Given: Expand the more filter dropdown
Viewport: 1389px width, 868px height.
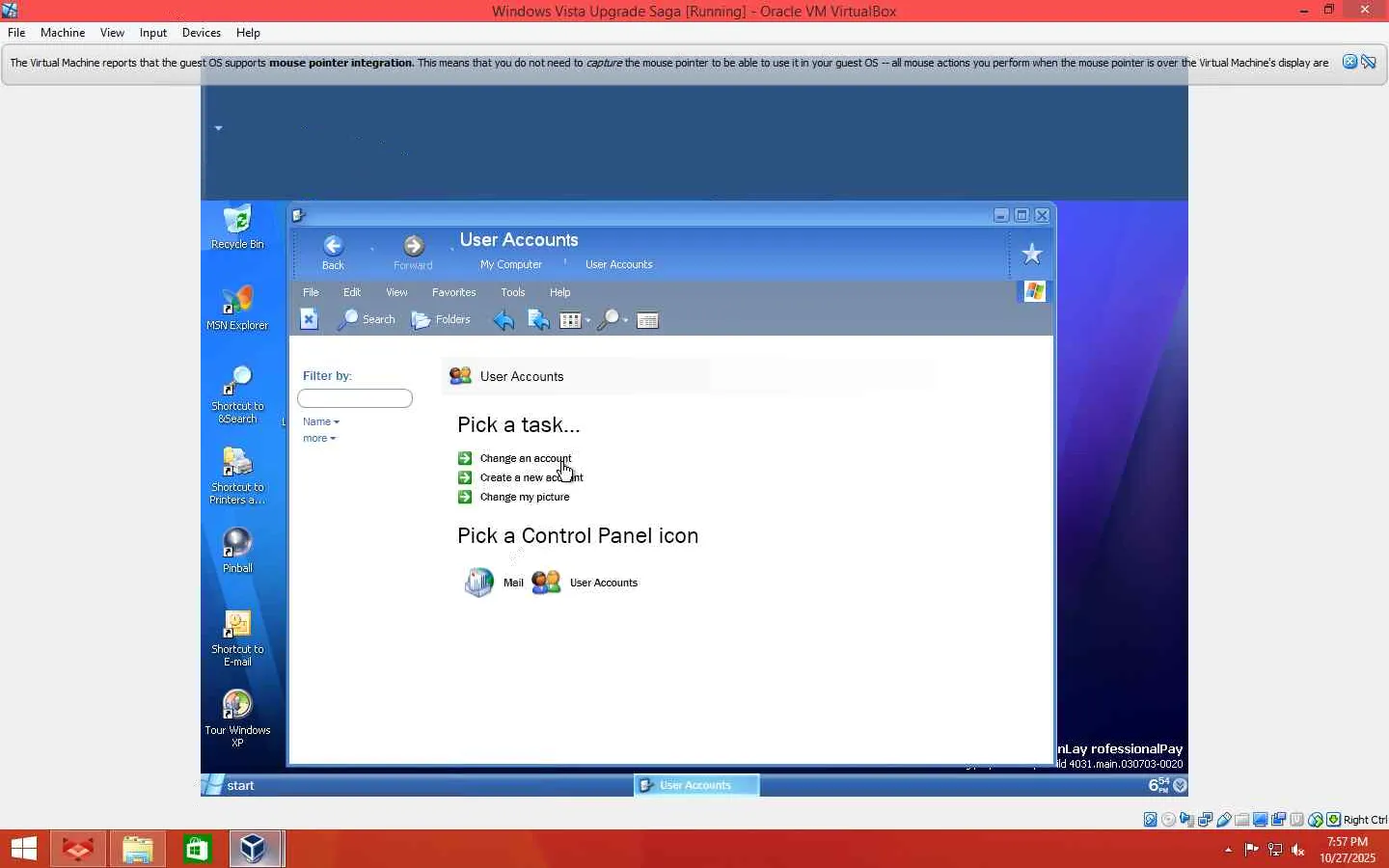Looking at the screenshot, I should click(319, 439).
